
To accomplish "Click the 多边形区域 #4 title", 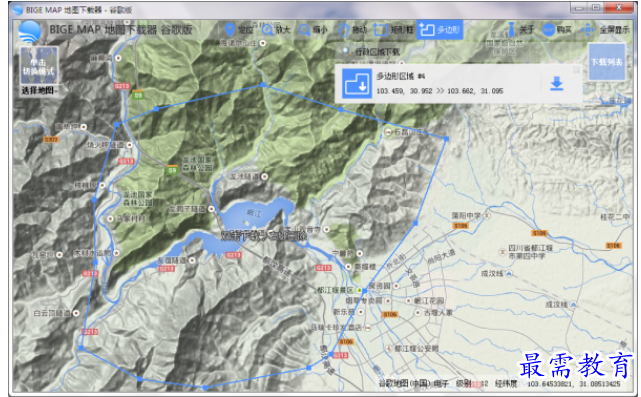I will 400,76.
